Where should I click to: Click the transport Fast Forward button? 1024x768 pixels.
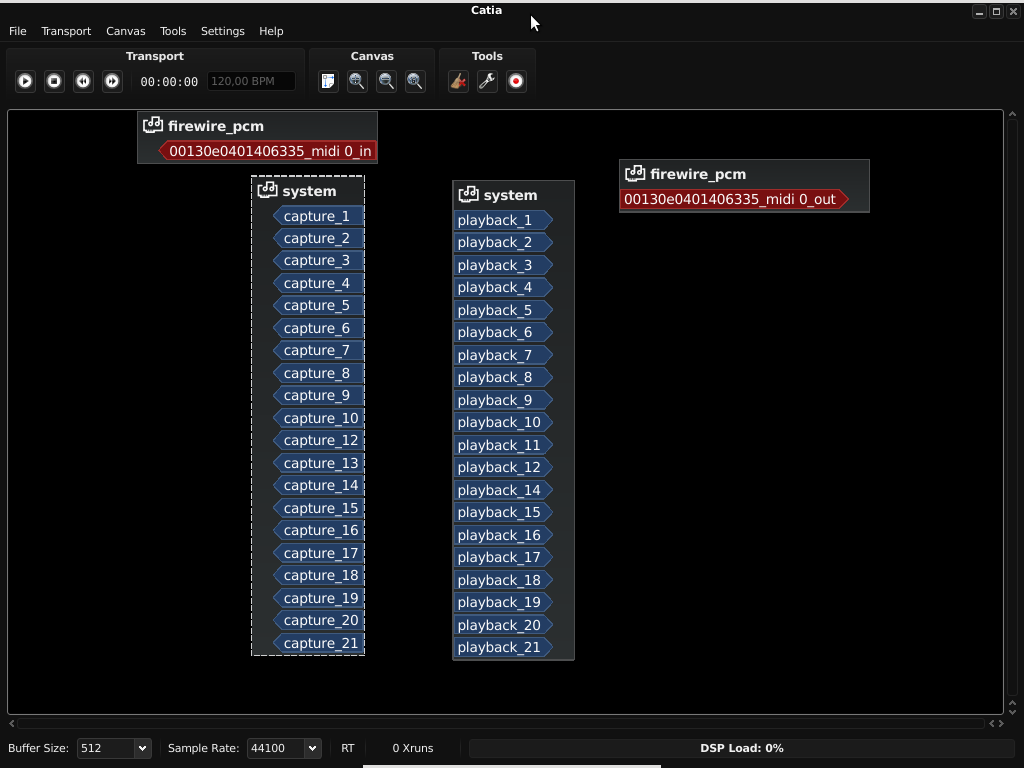point(112,81)
